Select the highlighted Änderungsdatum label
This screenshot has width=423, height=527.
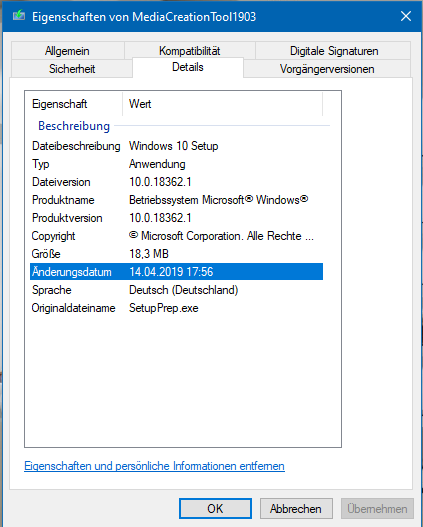point(72,272)
